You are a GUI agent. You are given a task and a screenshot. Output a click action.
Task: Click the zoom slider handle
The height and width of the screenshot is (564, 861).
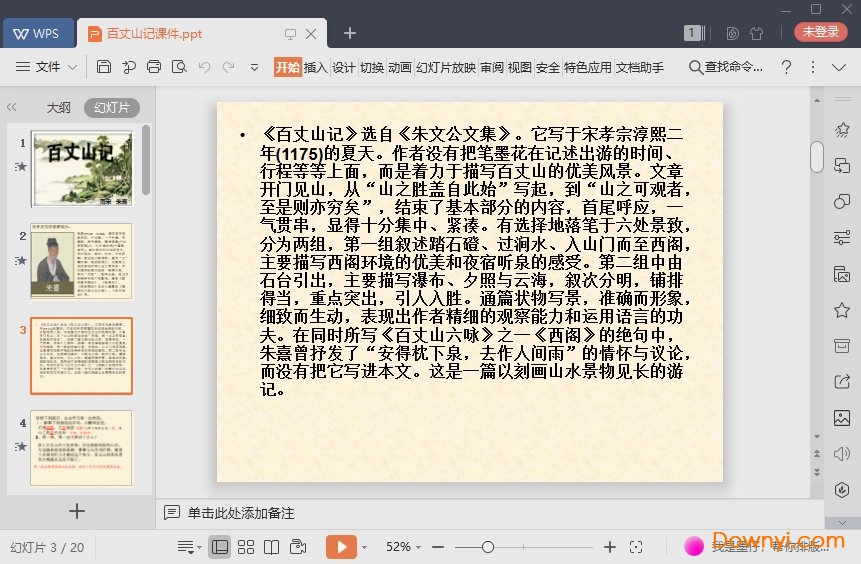click(488, 547)
